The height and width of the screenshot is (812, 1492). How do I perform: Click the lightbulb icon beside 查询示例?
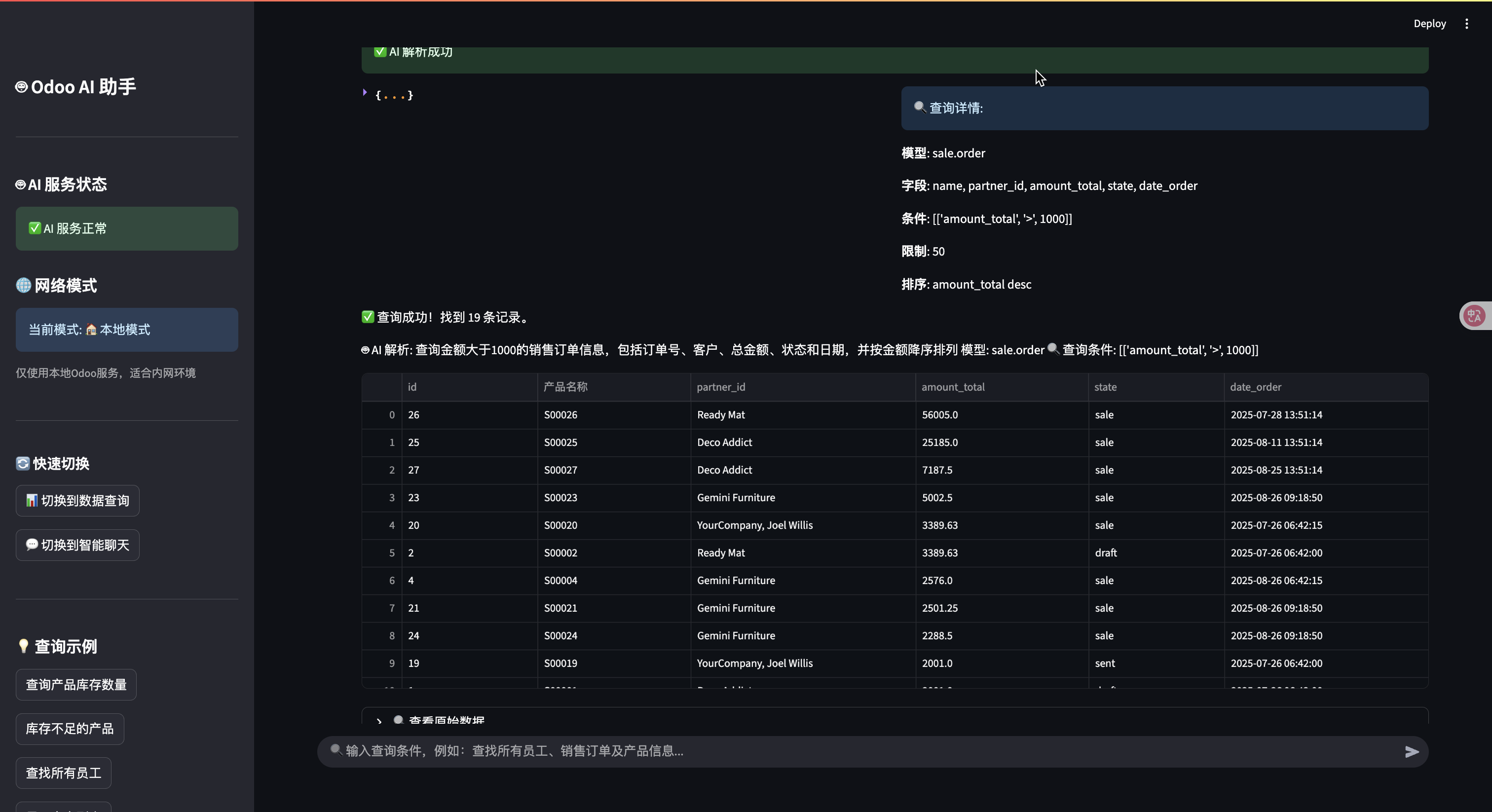23,646
